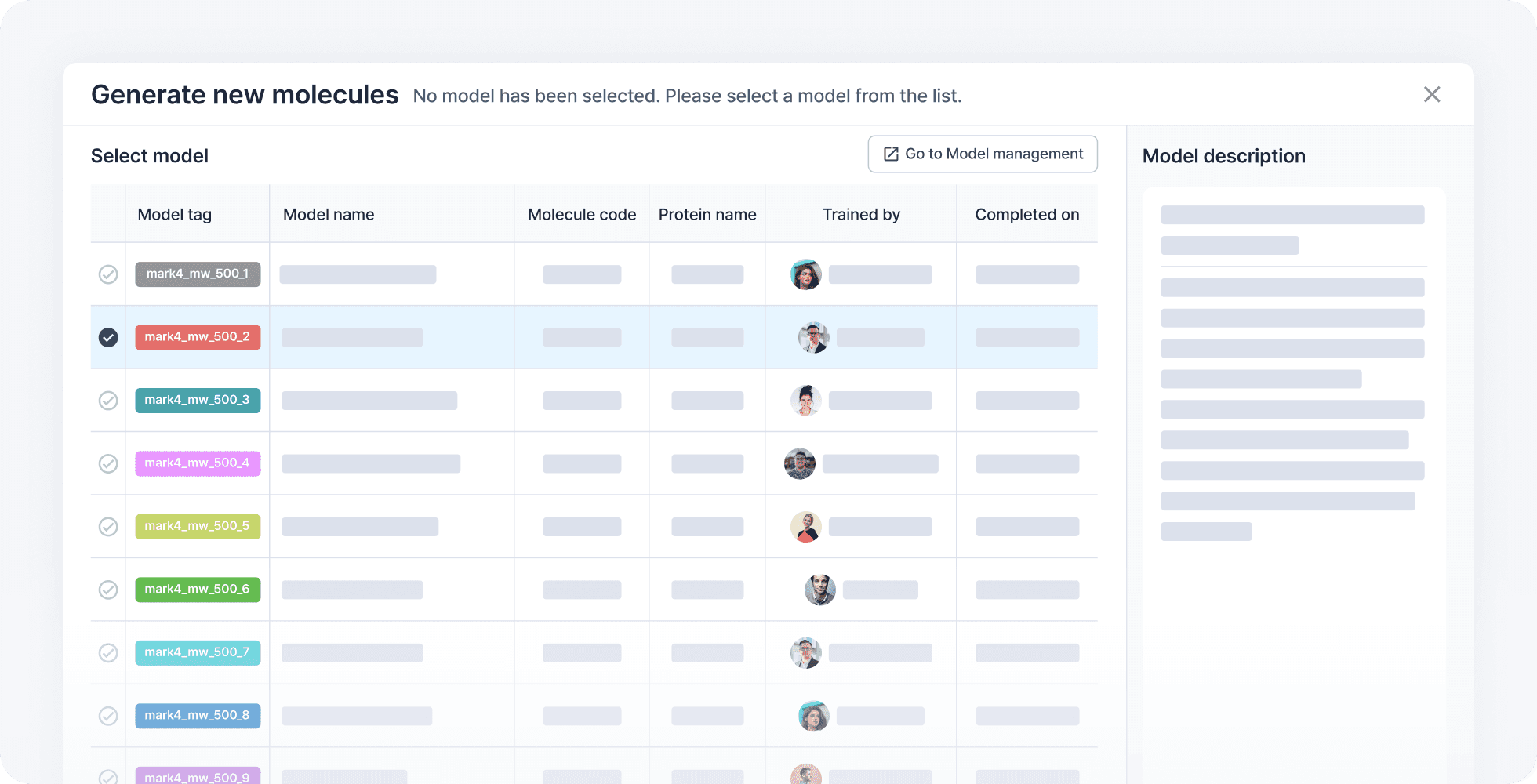
Task: Select the mark4_mw_500_5 row radio check
Action: click(x=108, y=527)
